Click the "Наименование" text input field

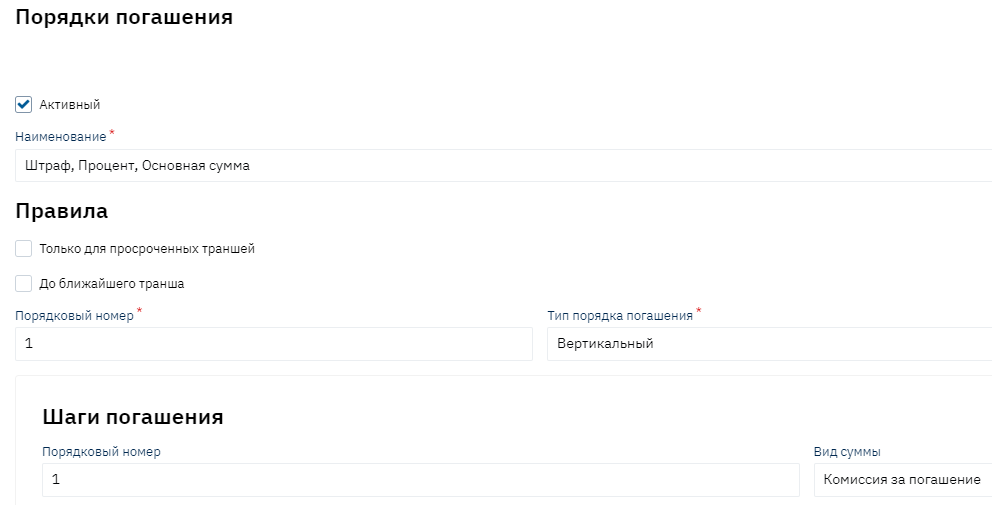(x=500, y=166)
